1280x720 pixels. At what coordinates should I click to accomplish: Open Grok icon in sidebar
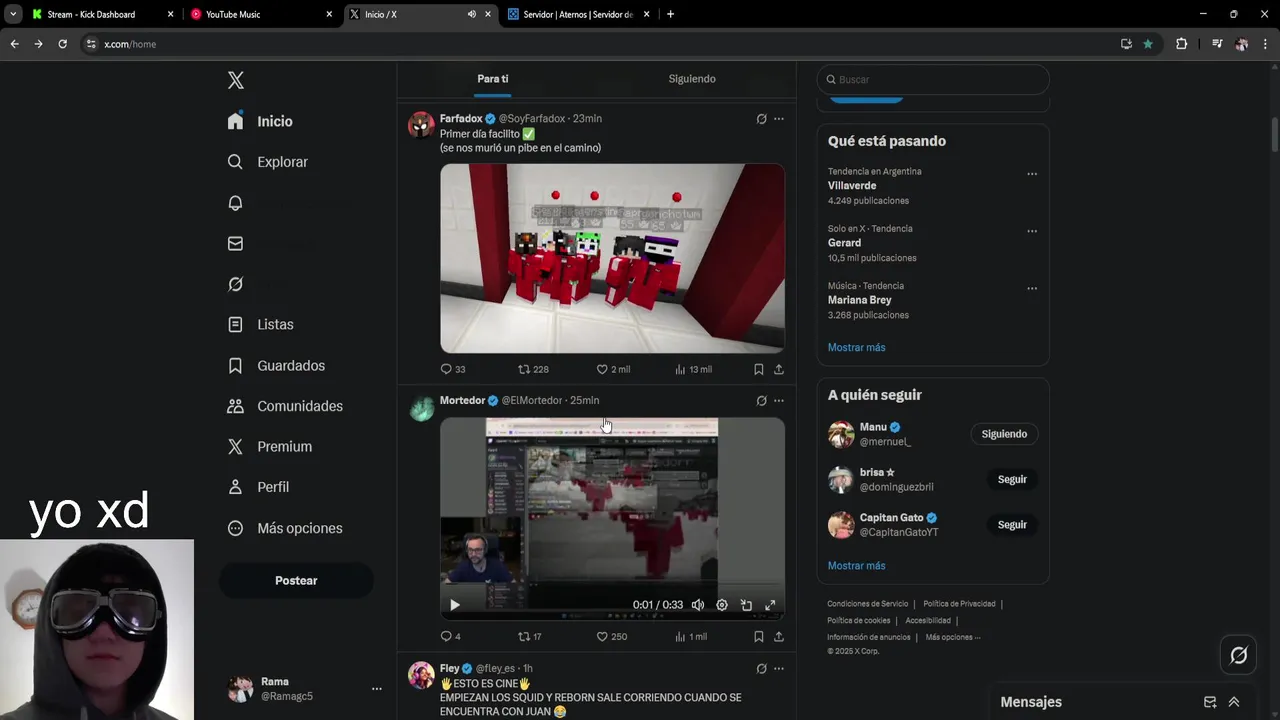point(235,284)
